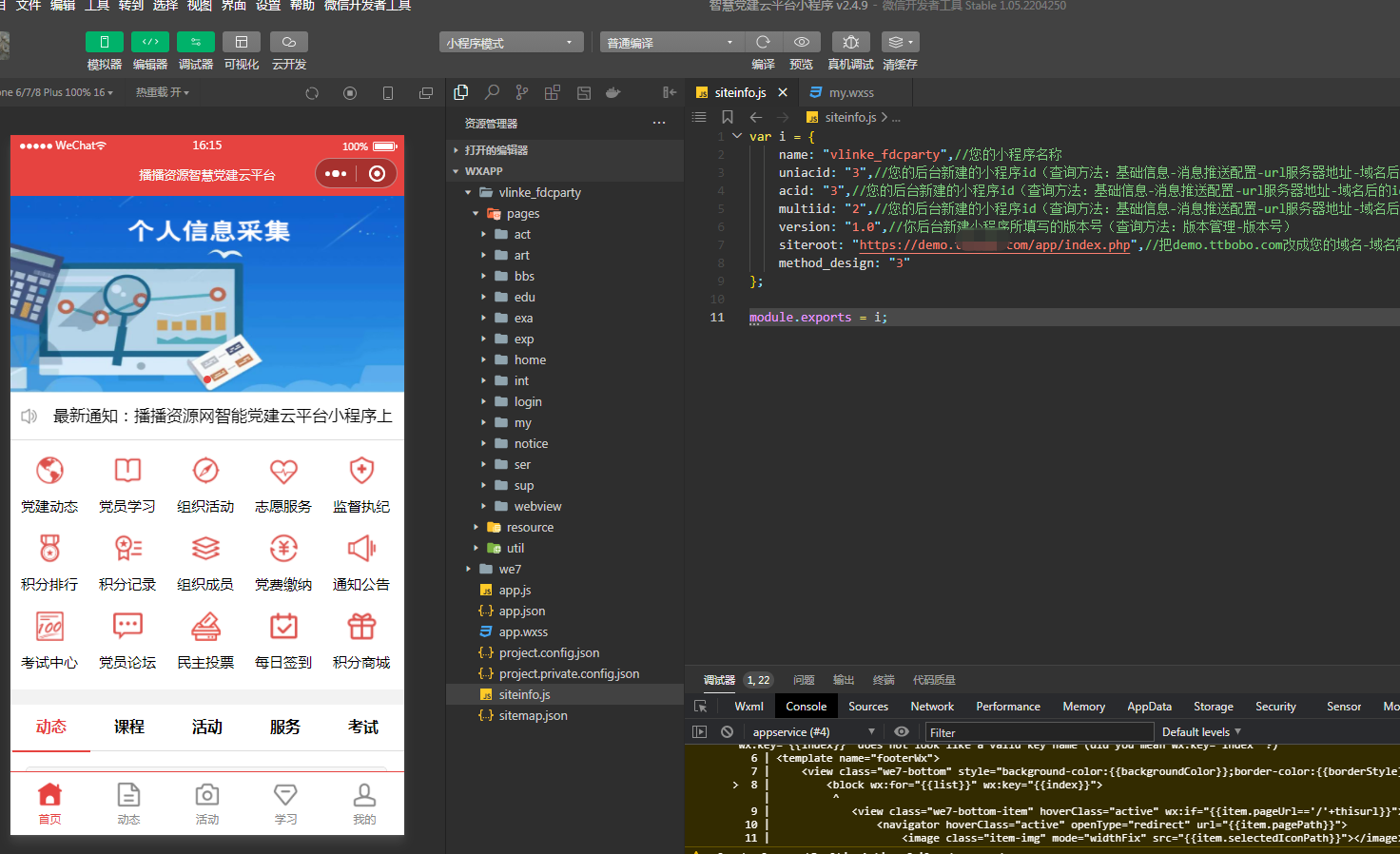Collapse the sidebar panel icon
Viewport: 1400px width, 854px height.
(x=670, y=92)
